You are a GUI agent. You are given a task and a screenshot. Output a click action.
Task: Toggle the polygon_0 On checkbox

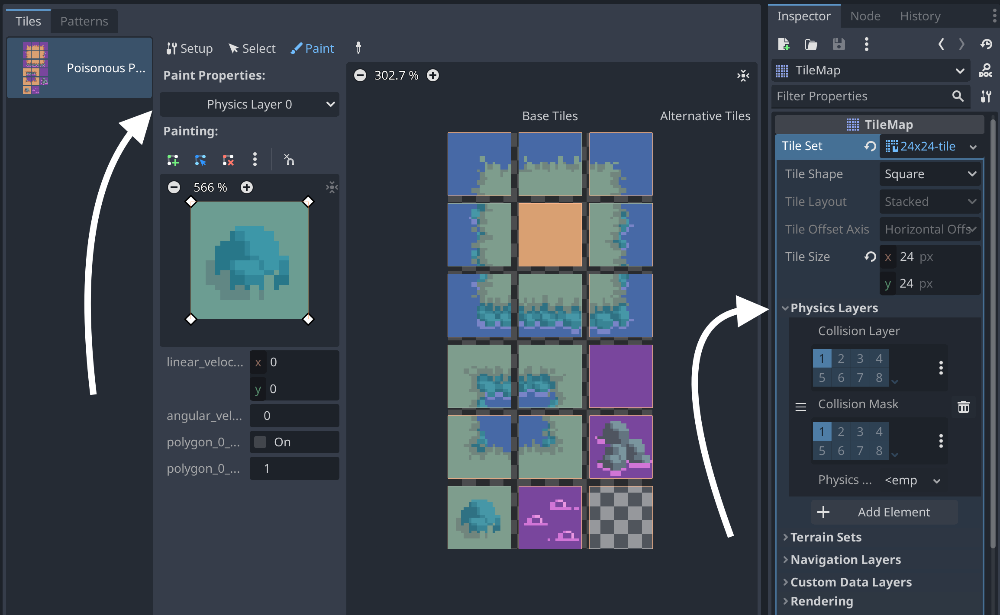pos(261,442)
